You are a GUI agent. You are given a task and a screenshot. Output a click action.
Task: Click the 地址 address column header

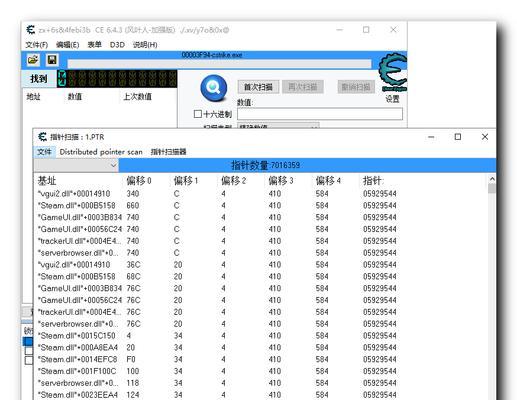pyautogui.click(x=33, y=97)
